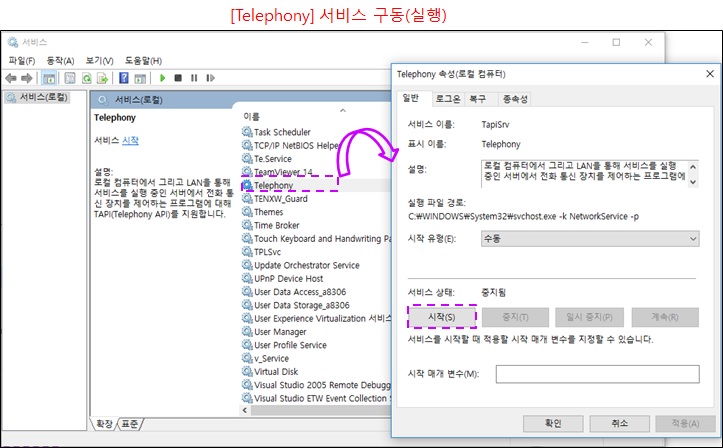
Task: Click the Refresh icon in the toolbar
Action: pos(87,78)
